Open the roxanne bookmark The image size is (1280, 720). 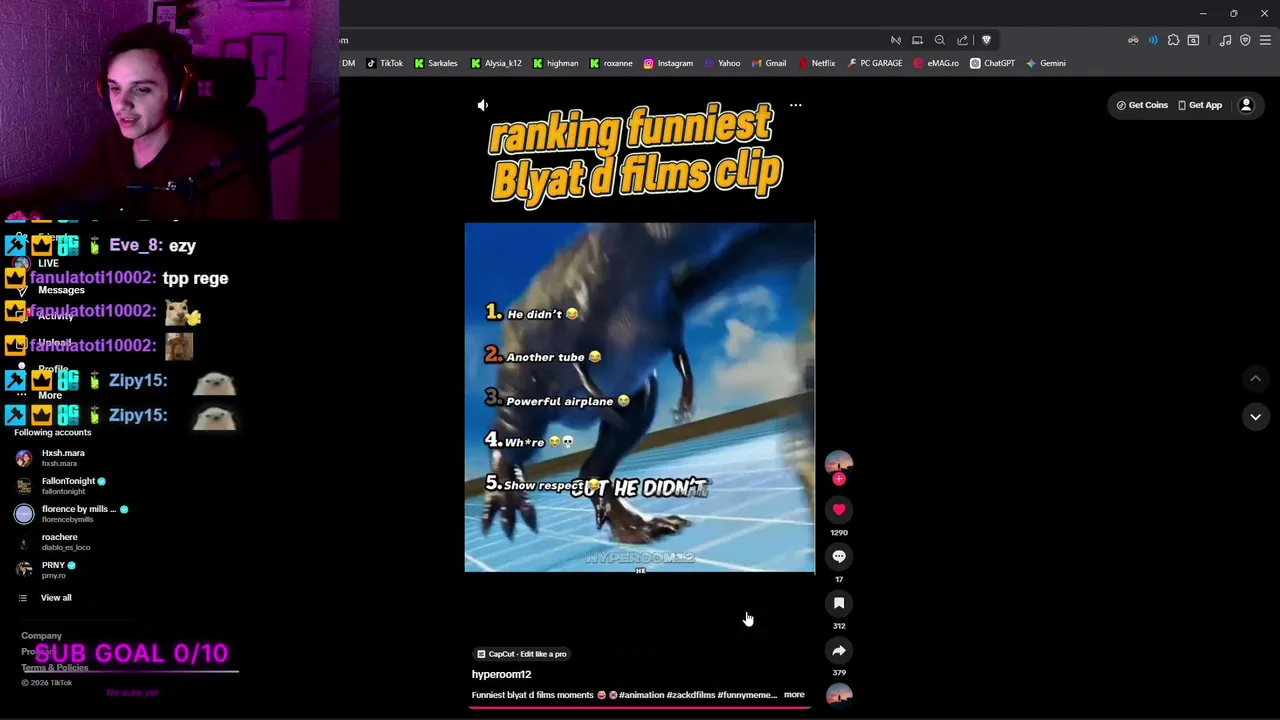(x=611, y=63)
